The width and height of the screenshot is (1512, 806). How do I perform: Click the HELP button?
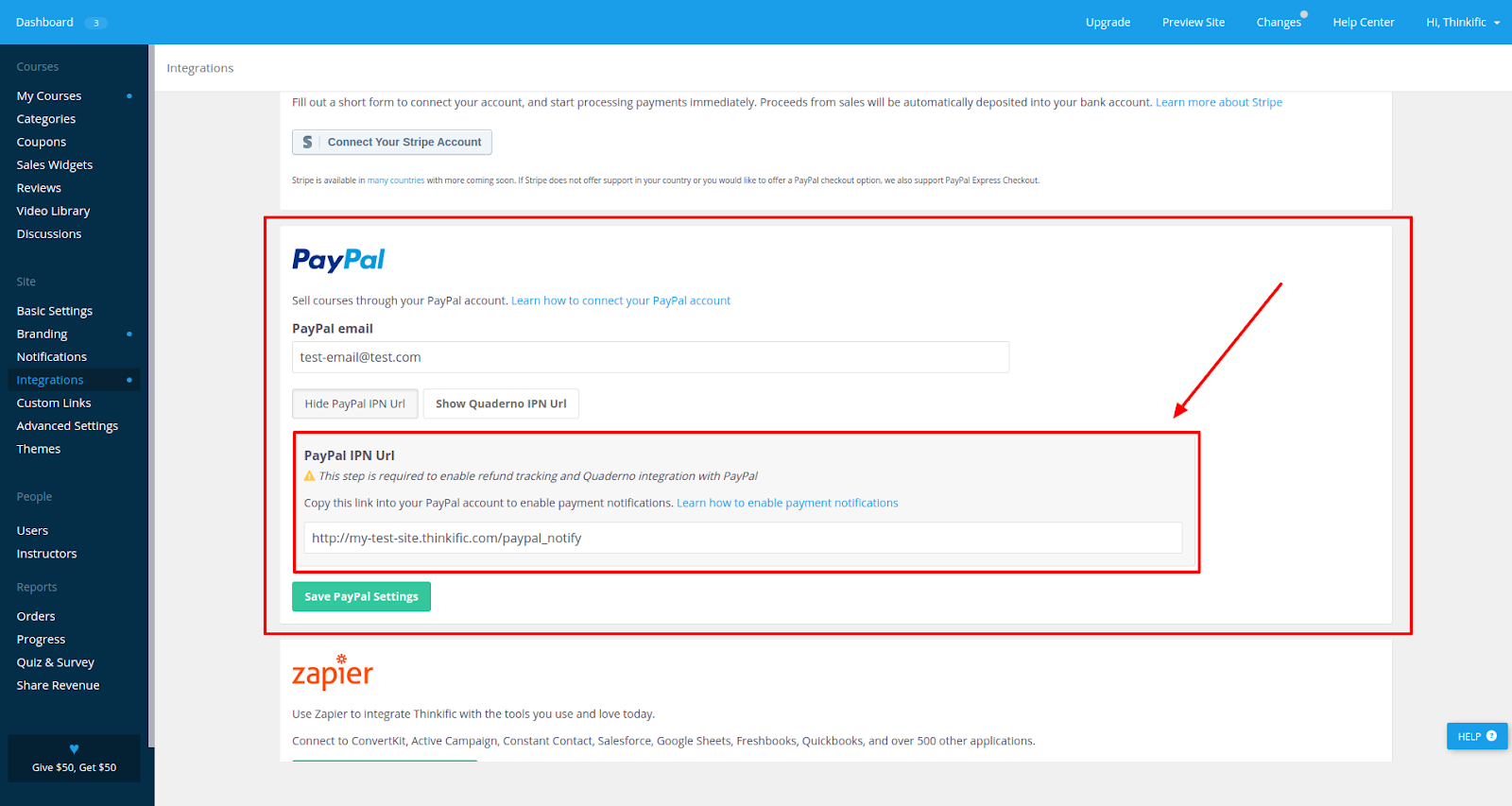(1477, 736)
